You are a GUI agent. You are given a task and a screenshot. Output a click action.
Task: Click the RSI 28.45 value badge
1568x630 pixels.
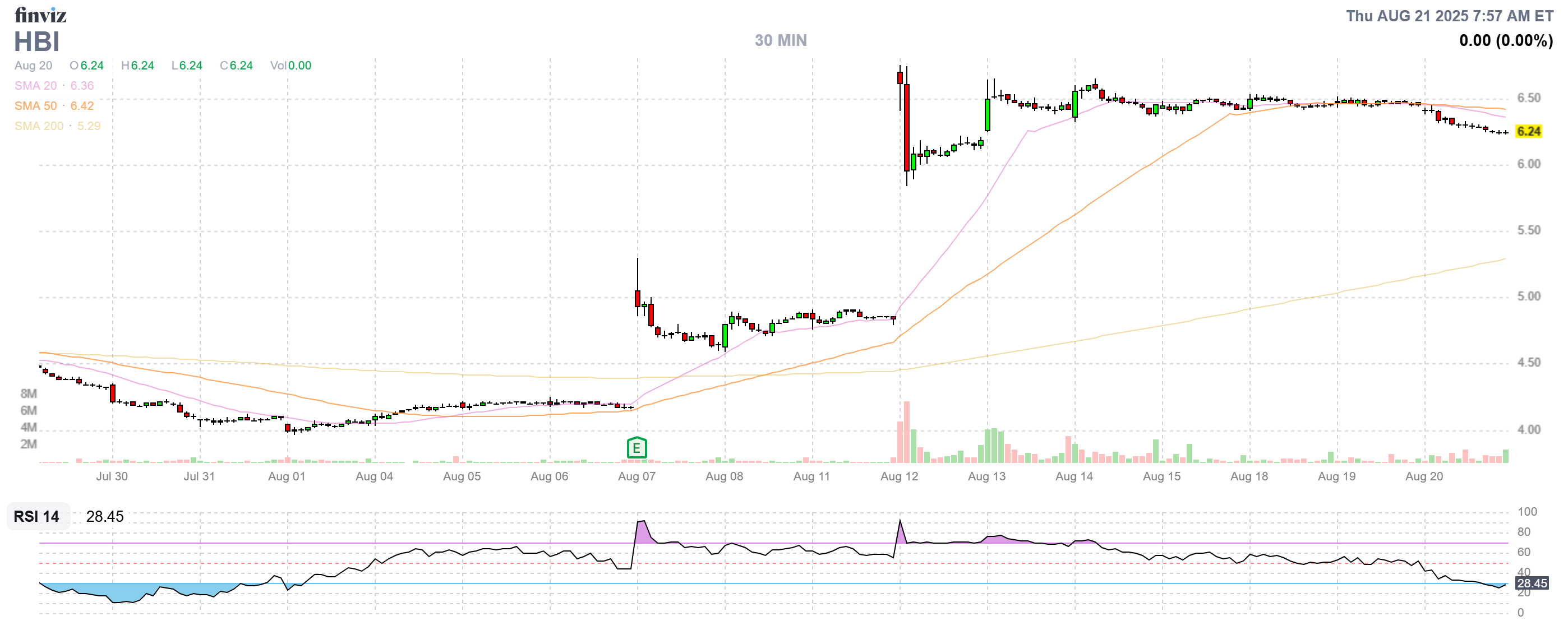click(x=1532, y=583)
